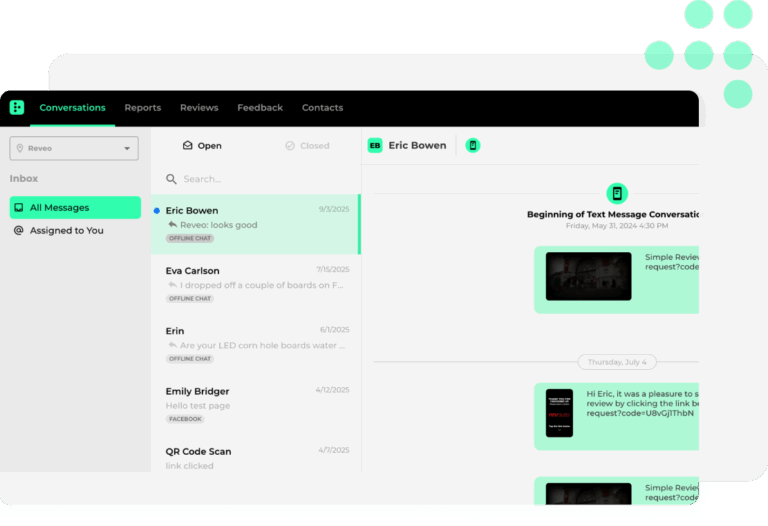Open the phone image thumbnail in Eric's message
This screenshot has width=768, height=526.
point(559,412)
